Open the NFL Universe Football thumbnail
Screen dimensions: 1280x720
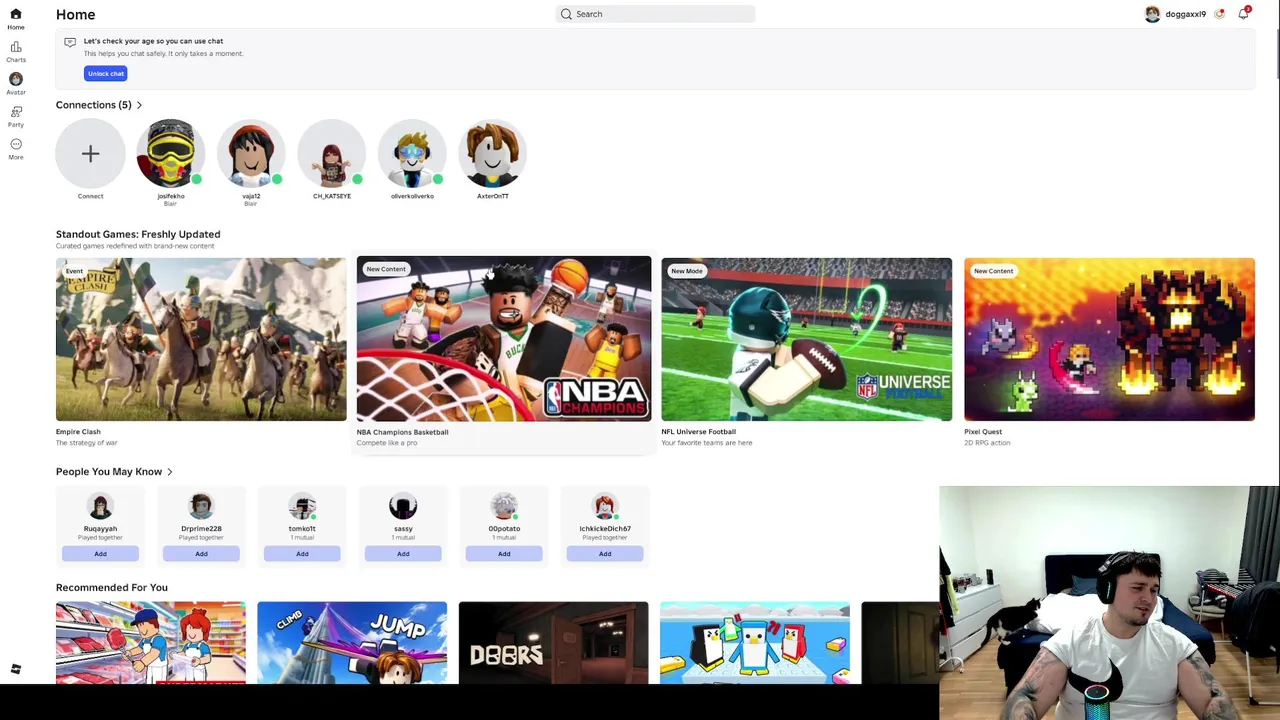pyautogui.click(x=807, y=339)
